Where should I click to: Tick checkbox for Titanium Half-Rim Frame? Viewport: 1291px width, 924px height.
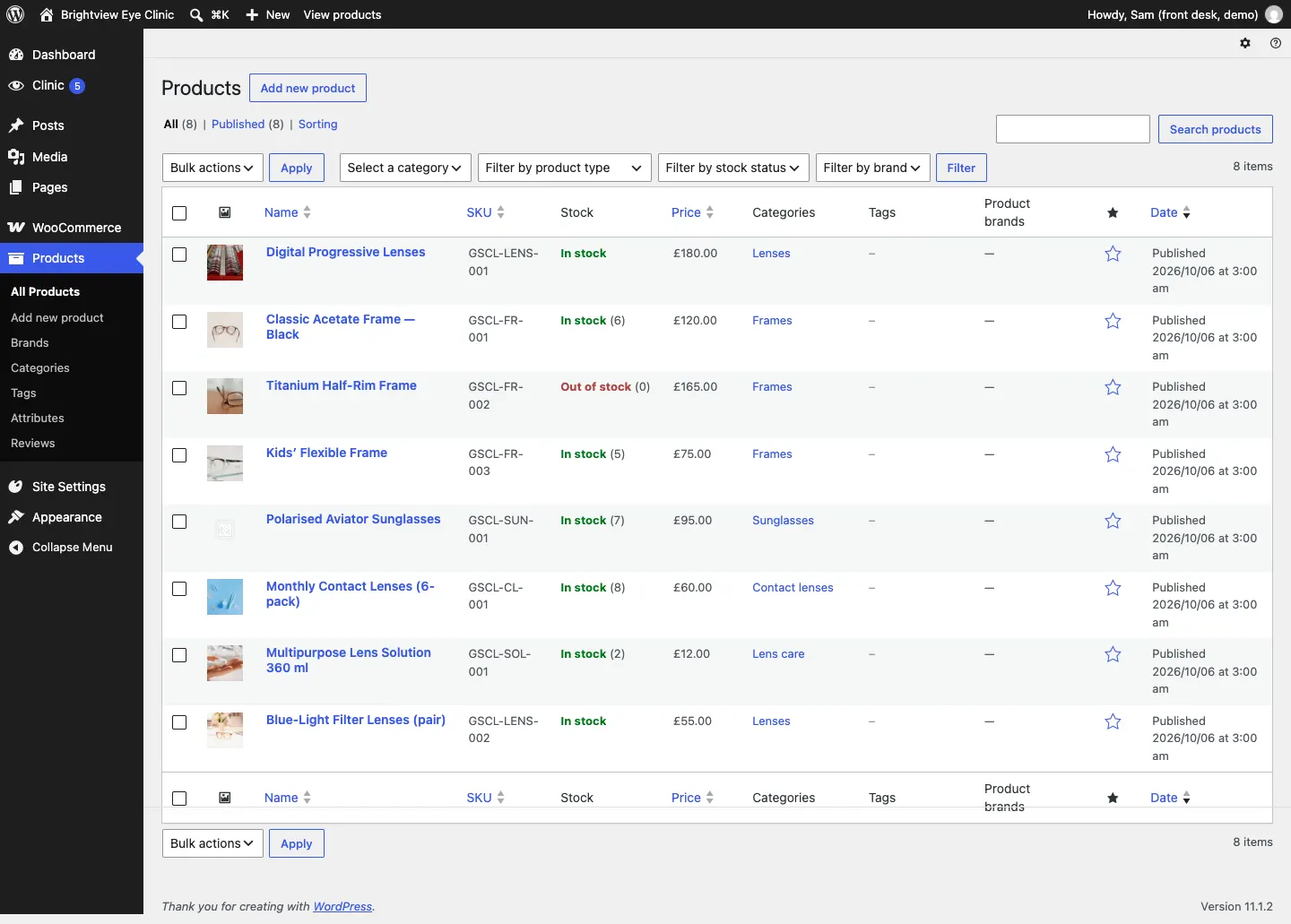click(179, 388)
